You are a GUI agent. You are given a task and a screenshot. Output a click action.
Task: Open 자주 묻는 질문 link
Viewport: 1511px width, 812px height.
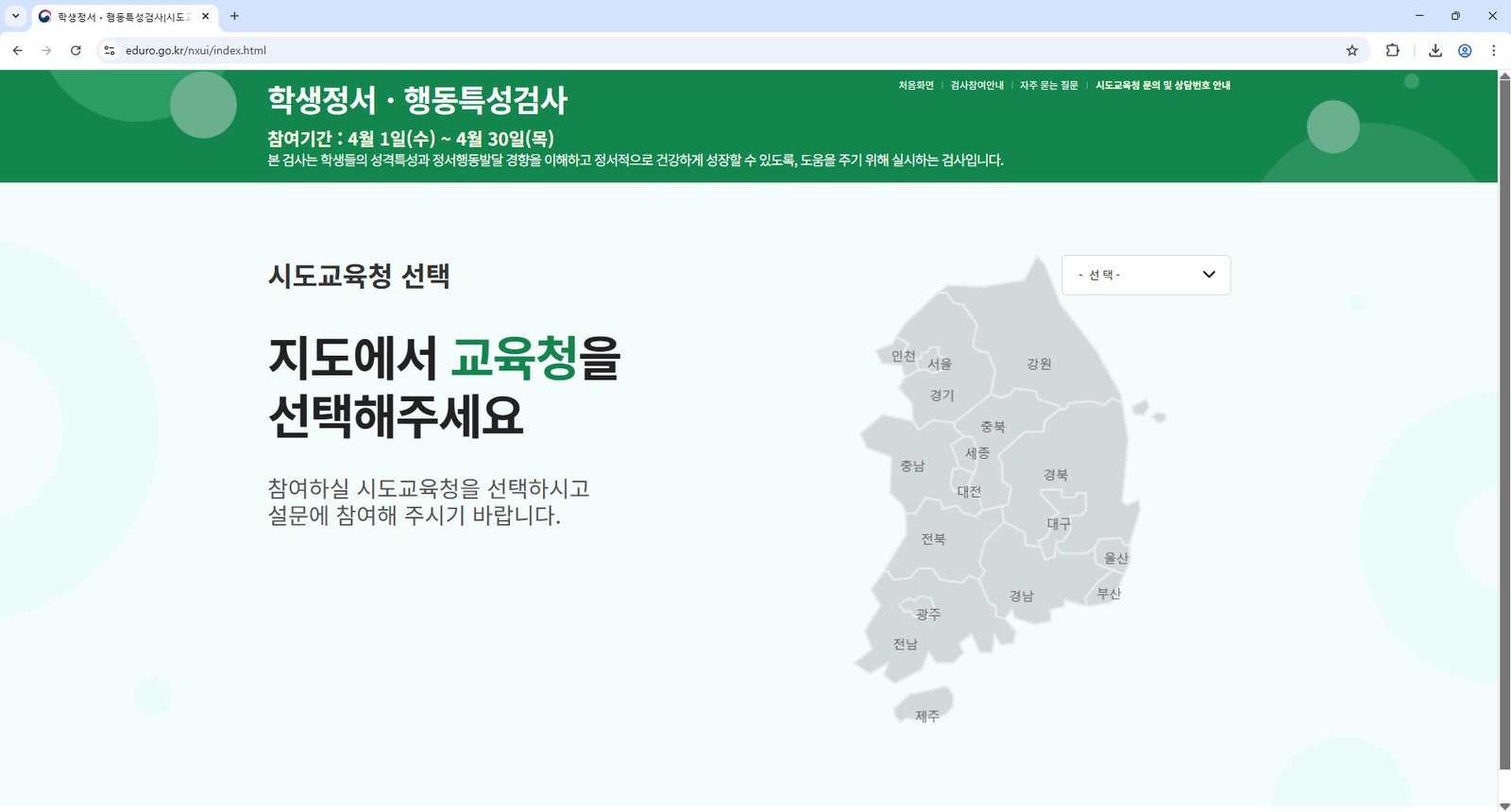(1048, 86)
